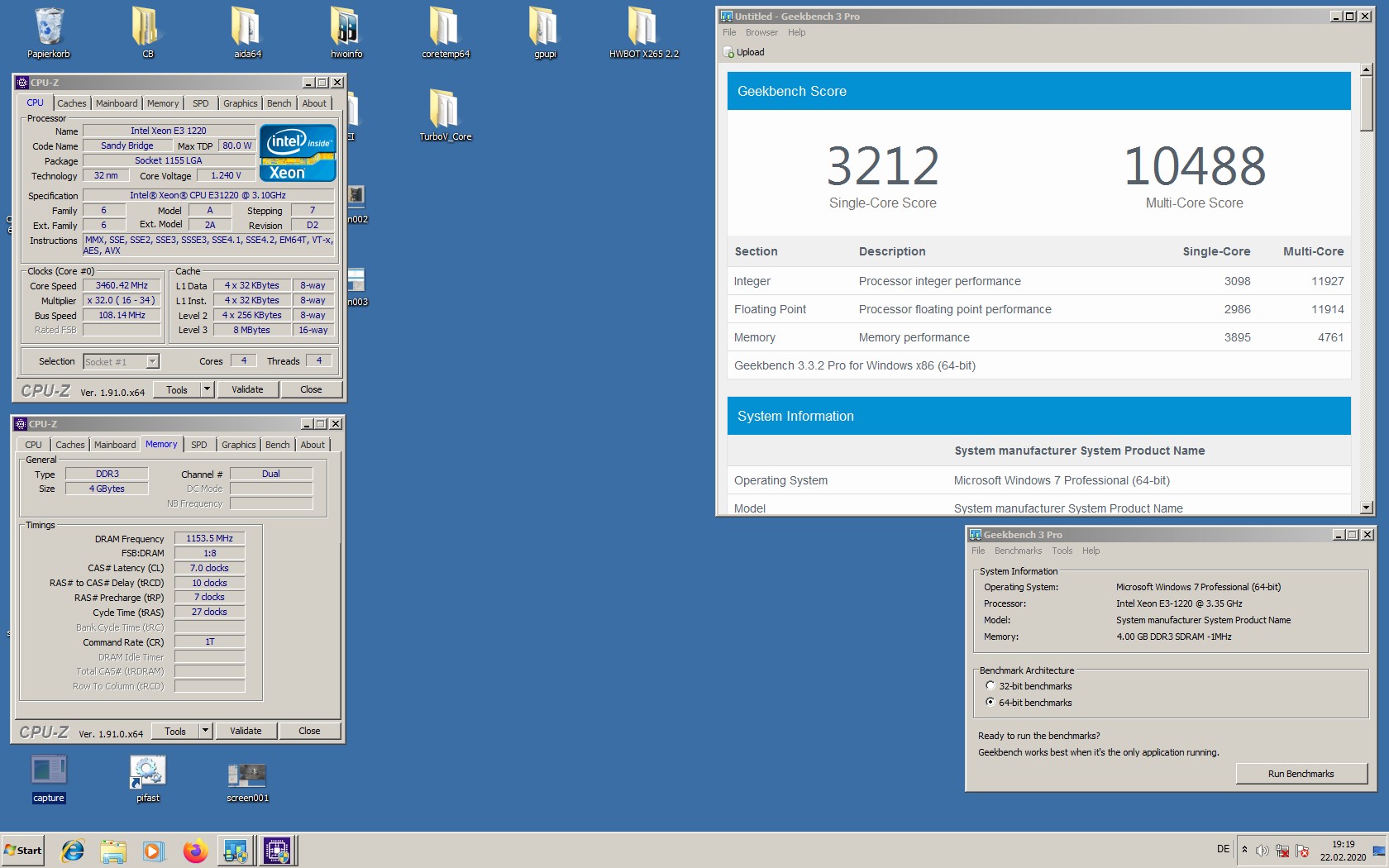Open Benchmarks menu in Geekbench 3 Pro
Viewport: 1389px width, 868px height.
1018,551
